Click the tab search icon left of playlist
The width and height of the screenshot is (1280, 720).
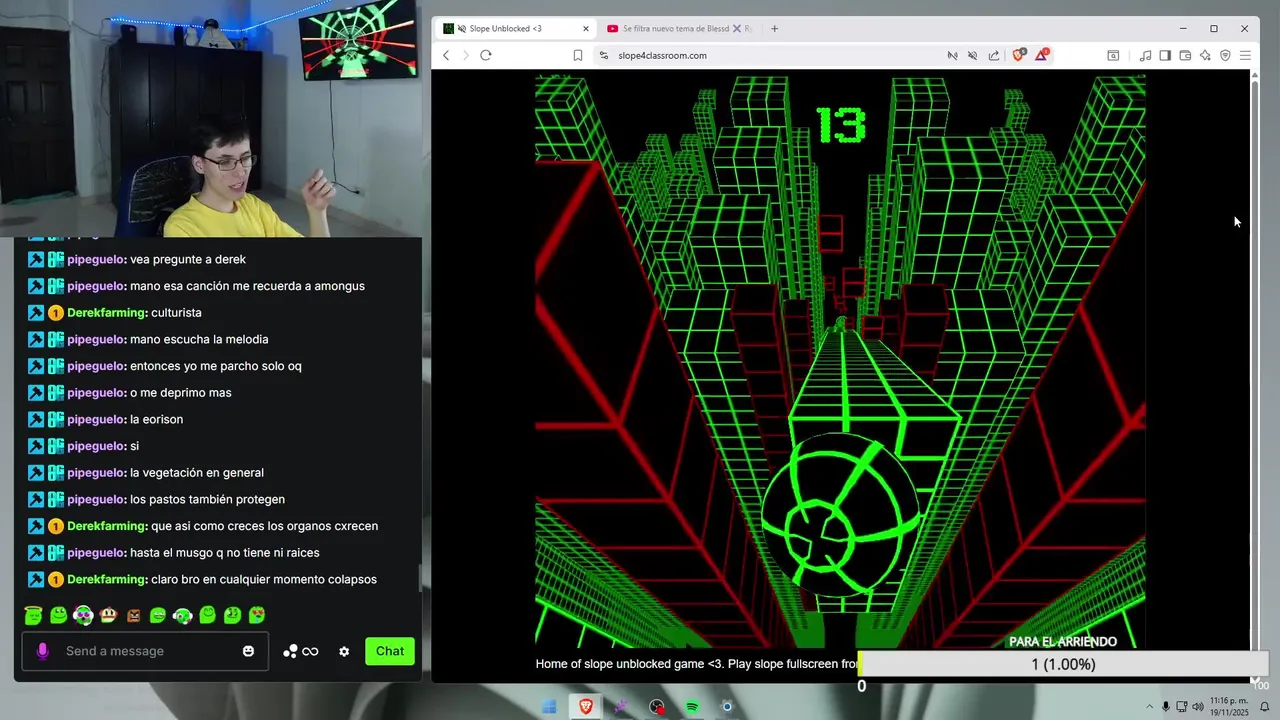point(1113,55)
